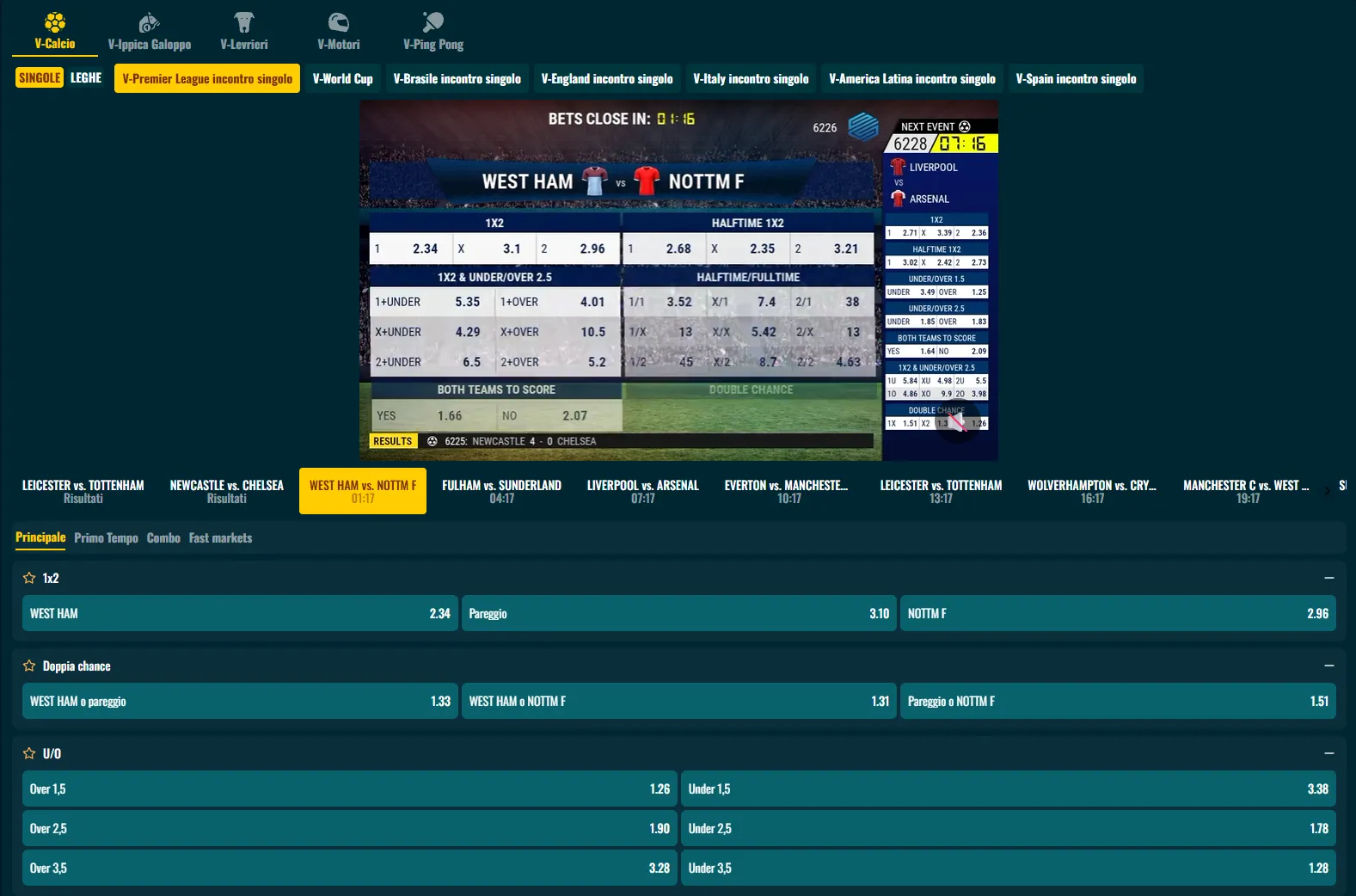1356x896 pixels.
Task: Switch to SINGOLE mode
Action: pyautogui.click(x=40, y=77)
